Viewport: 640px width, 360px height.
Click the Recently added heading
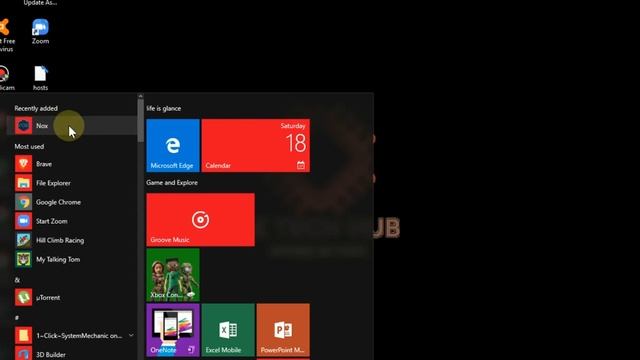36,108
